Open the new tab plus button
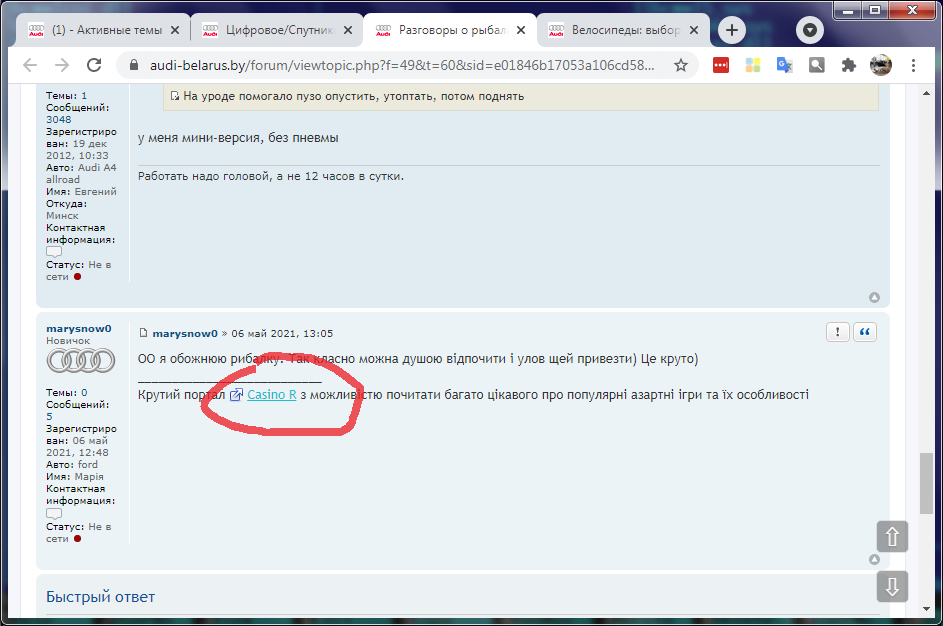 pyautogui.click(x=732, y=30)
